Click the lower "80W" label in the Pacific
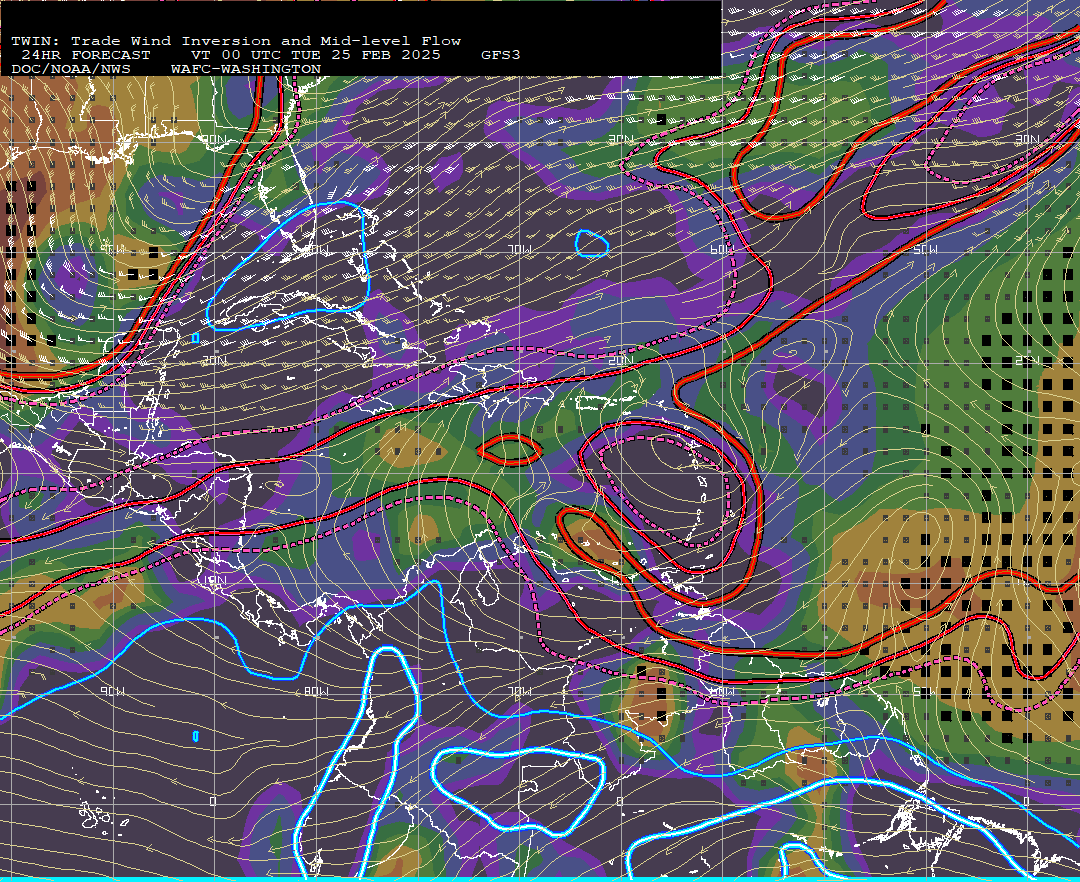Viewport: 1080px width, 882px height. [317, 691]
